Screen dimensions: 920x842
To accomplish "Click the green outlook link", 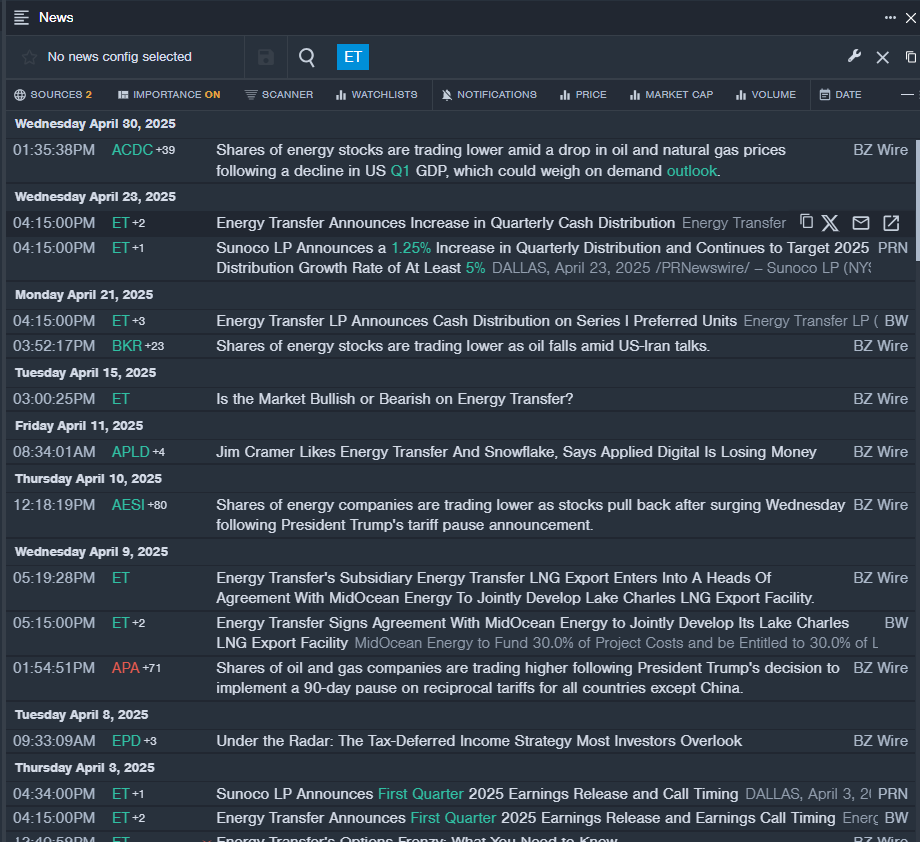I will (x=692, y=171).
